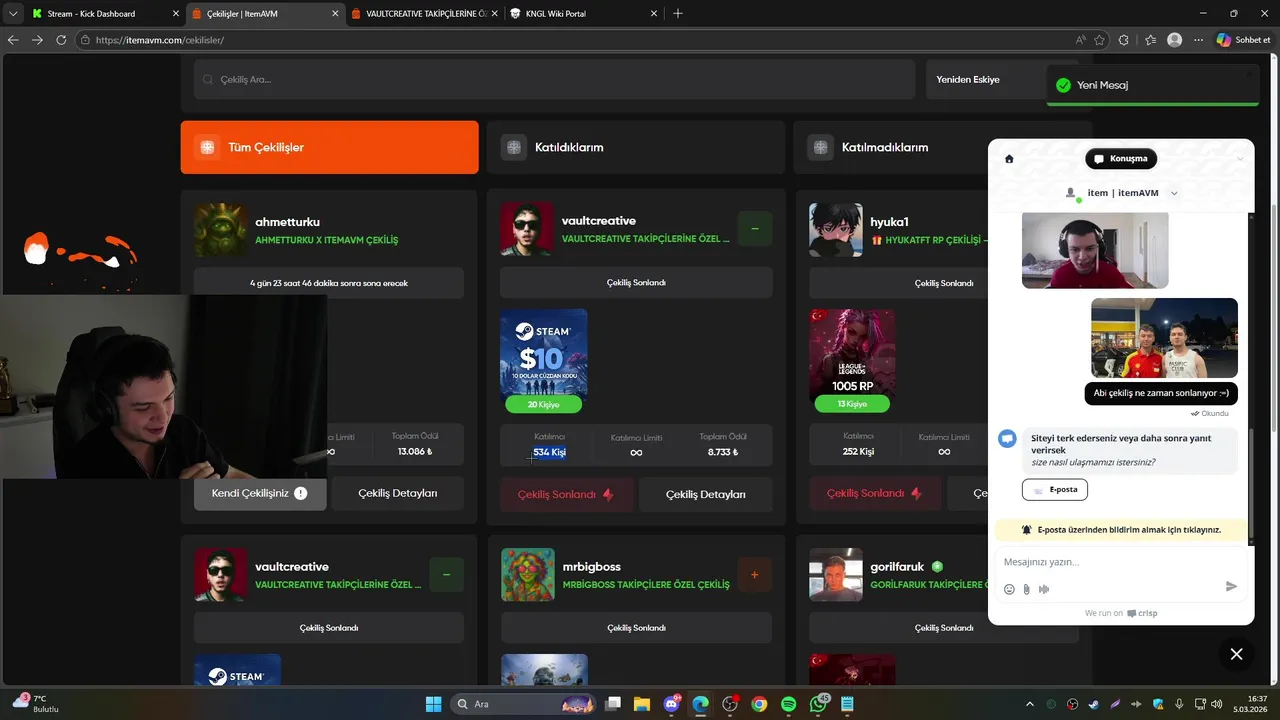
Task: Toggle the plus button on mrbigboss card
Action: click(x=754, y=575)
